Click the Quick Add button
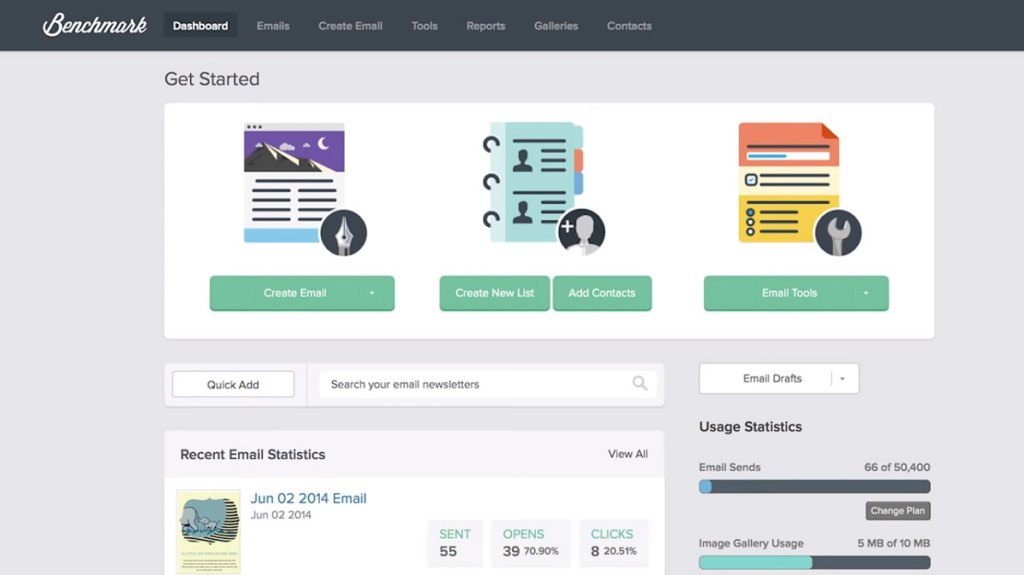 point(233,384)
